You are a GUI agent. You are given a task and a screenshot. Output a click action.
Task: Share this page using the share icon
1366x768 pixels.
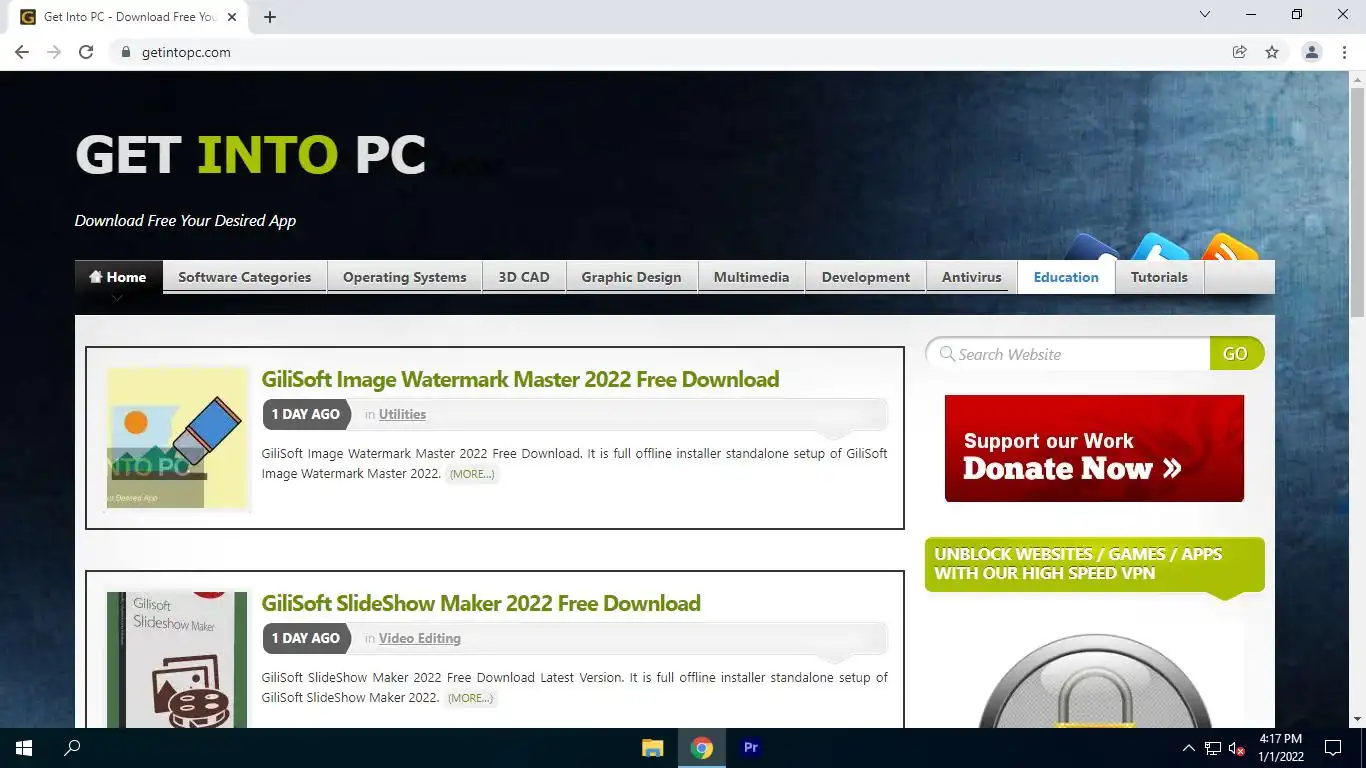(x=1239, y=52)
